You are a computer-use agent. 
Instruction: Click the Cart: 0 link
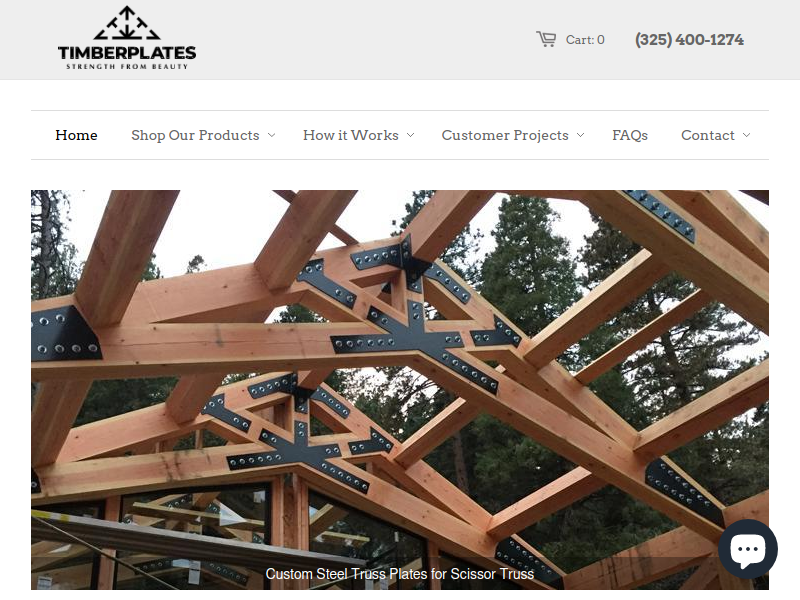pos(585,40)
